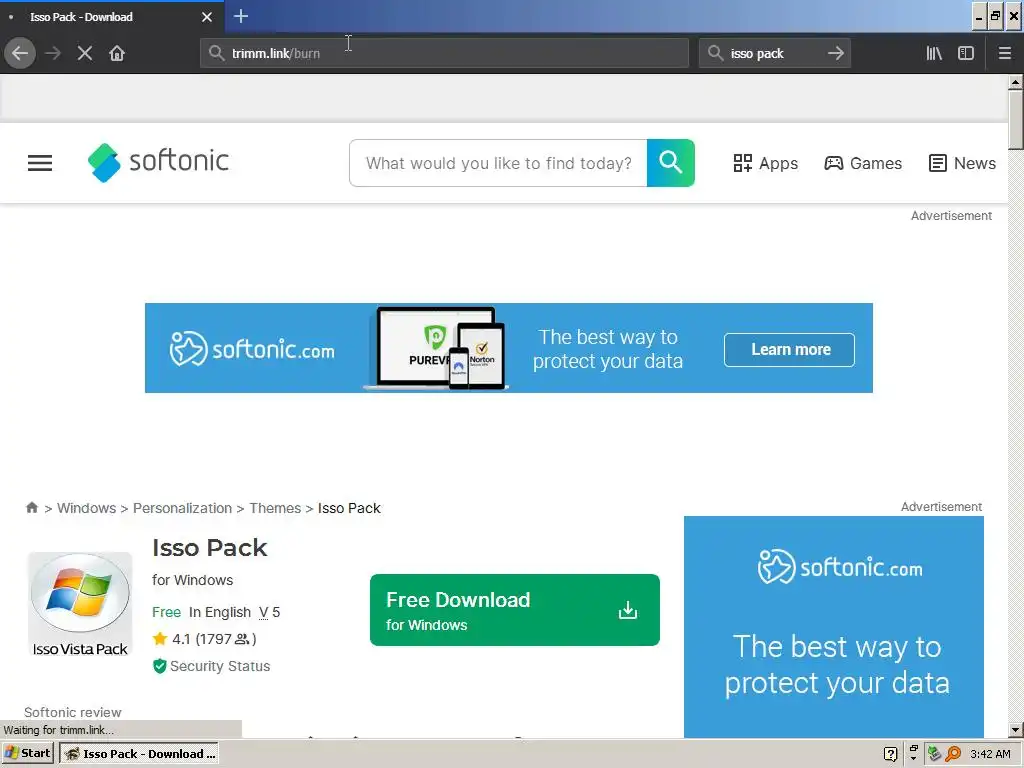
Task: Open a new tab with plus icon
Action: (241, 16)
